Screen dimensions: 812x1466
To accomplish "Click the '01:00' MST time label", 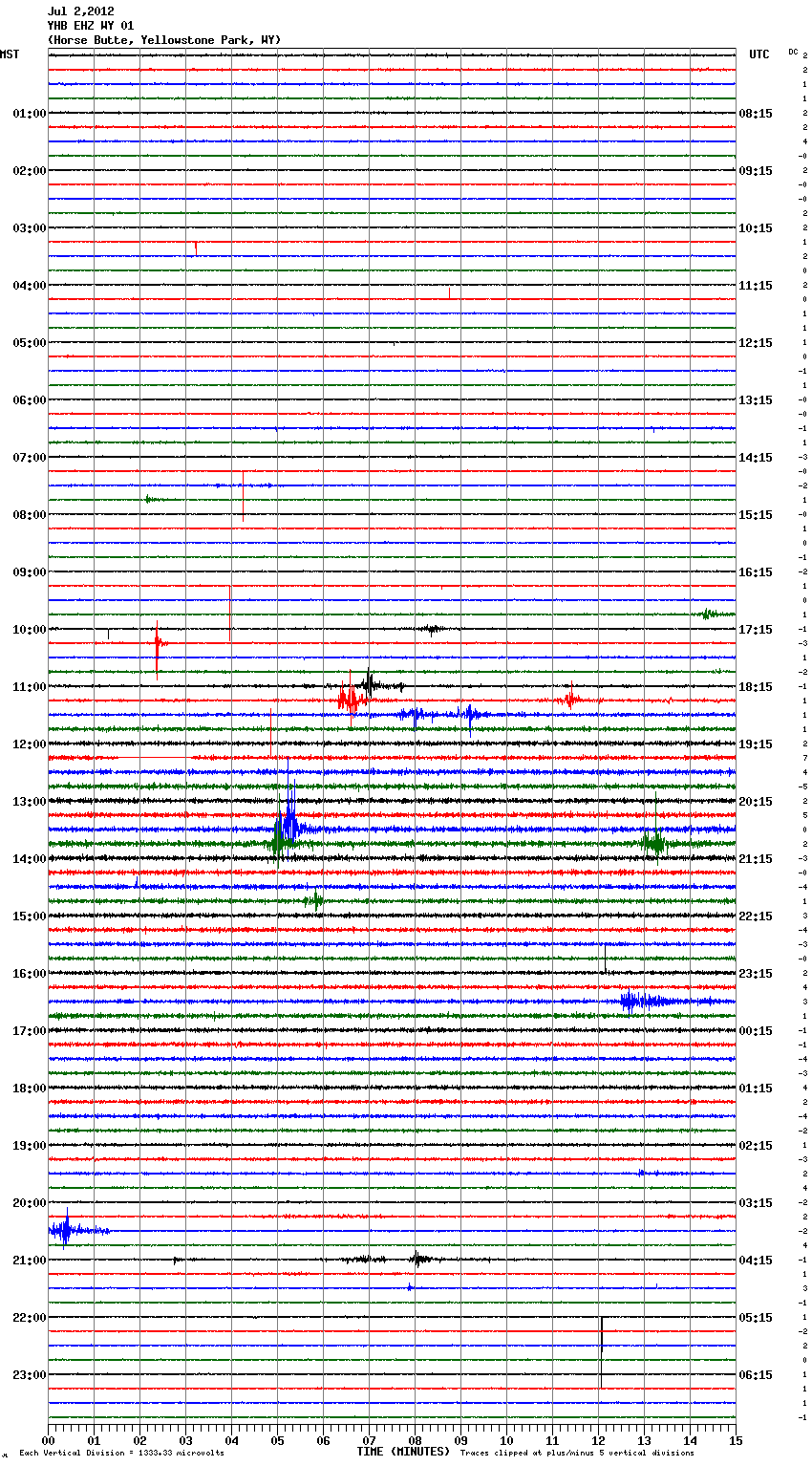I will 29,114.
